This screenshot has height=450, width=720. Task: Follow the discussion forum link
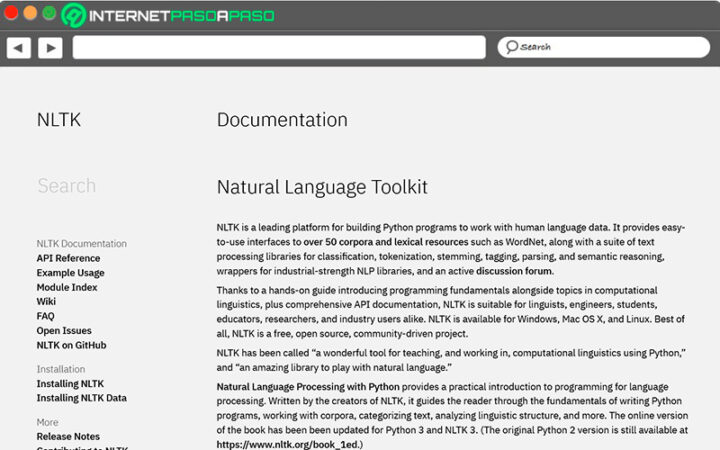click(514, 271)
